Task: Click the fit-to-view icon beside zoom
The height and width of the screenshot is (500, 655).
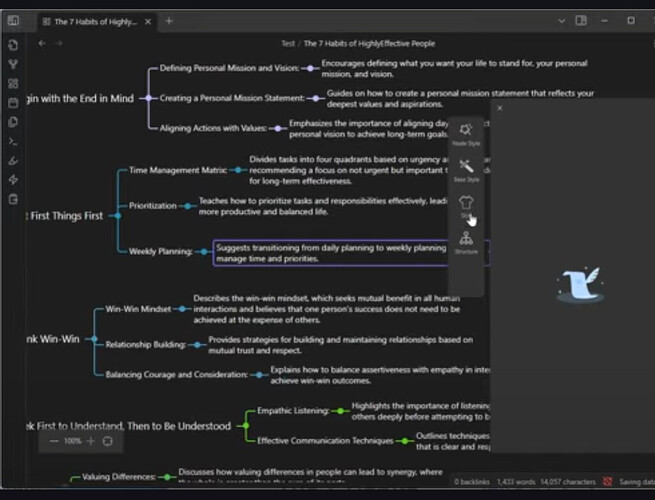Action: [108, 440]
